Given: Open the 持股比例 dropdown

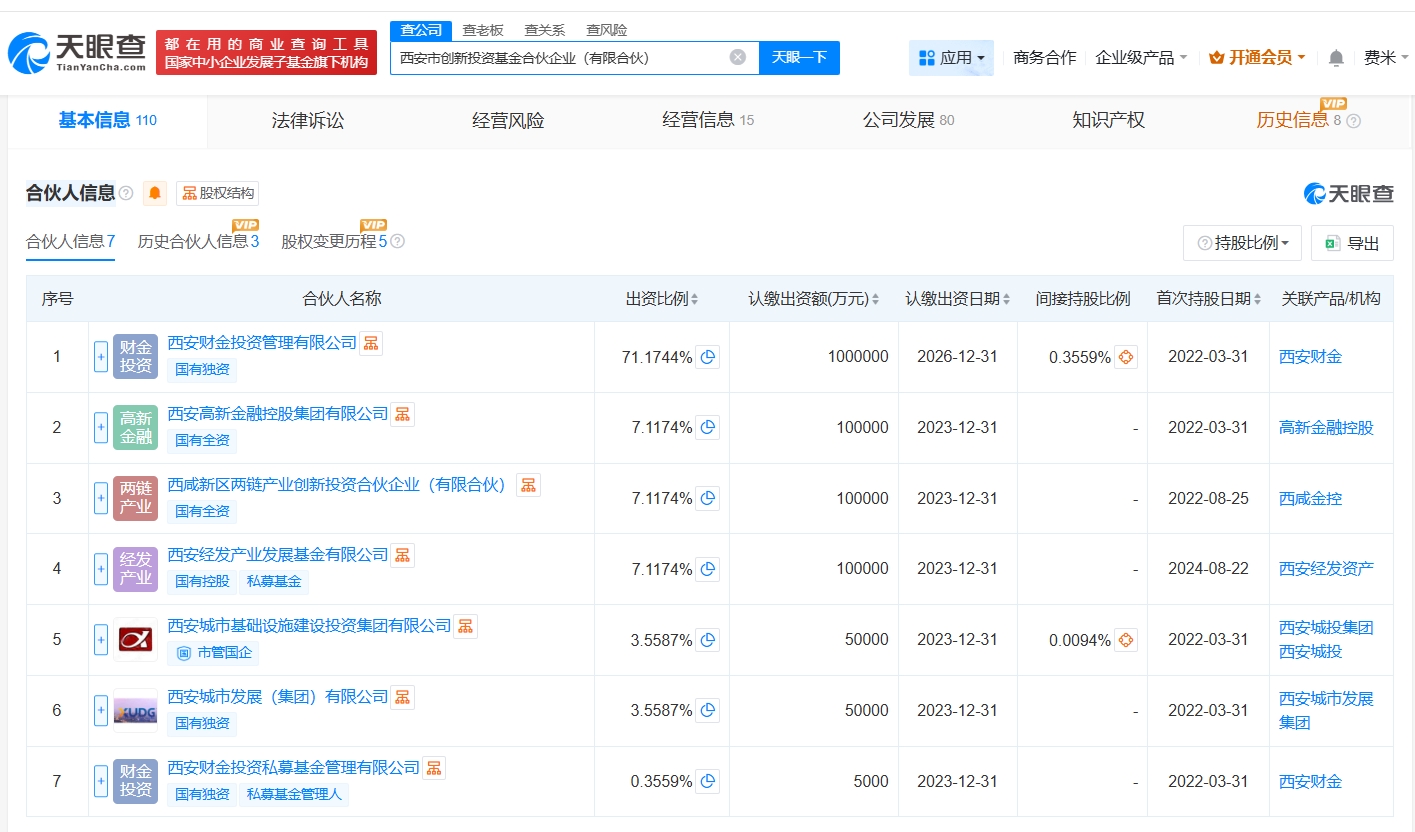Looking at the screenshot, I should click(1242, 243).
